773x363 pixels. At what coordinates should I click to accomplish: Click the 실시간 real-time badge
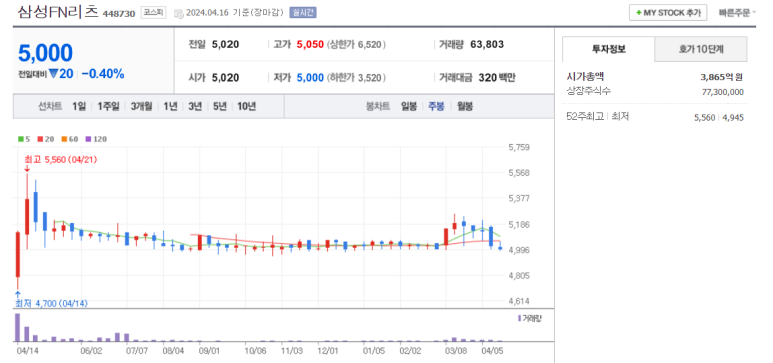pyautogui.click(x=303, y=13)
